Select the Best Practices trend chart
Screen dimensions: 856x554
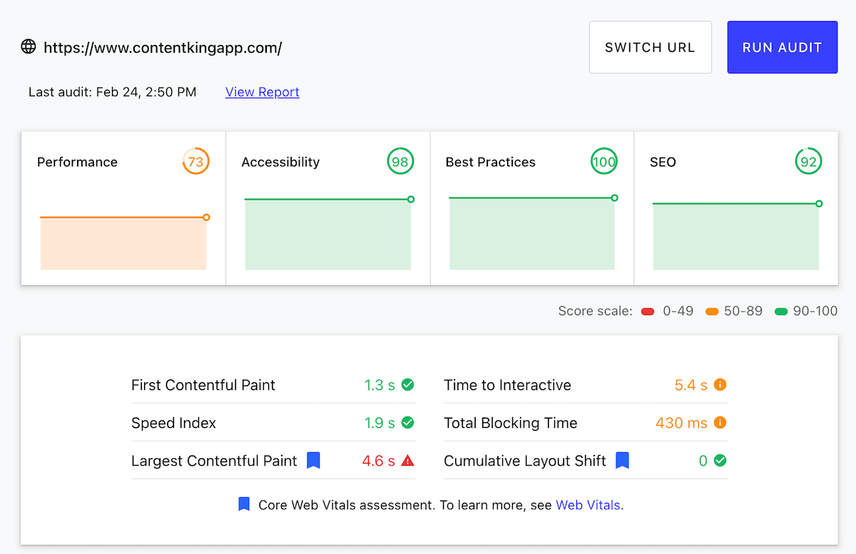click(532, 233)
